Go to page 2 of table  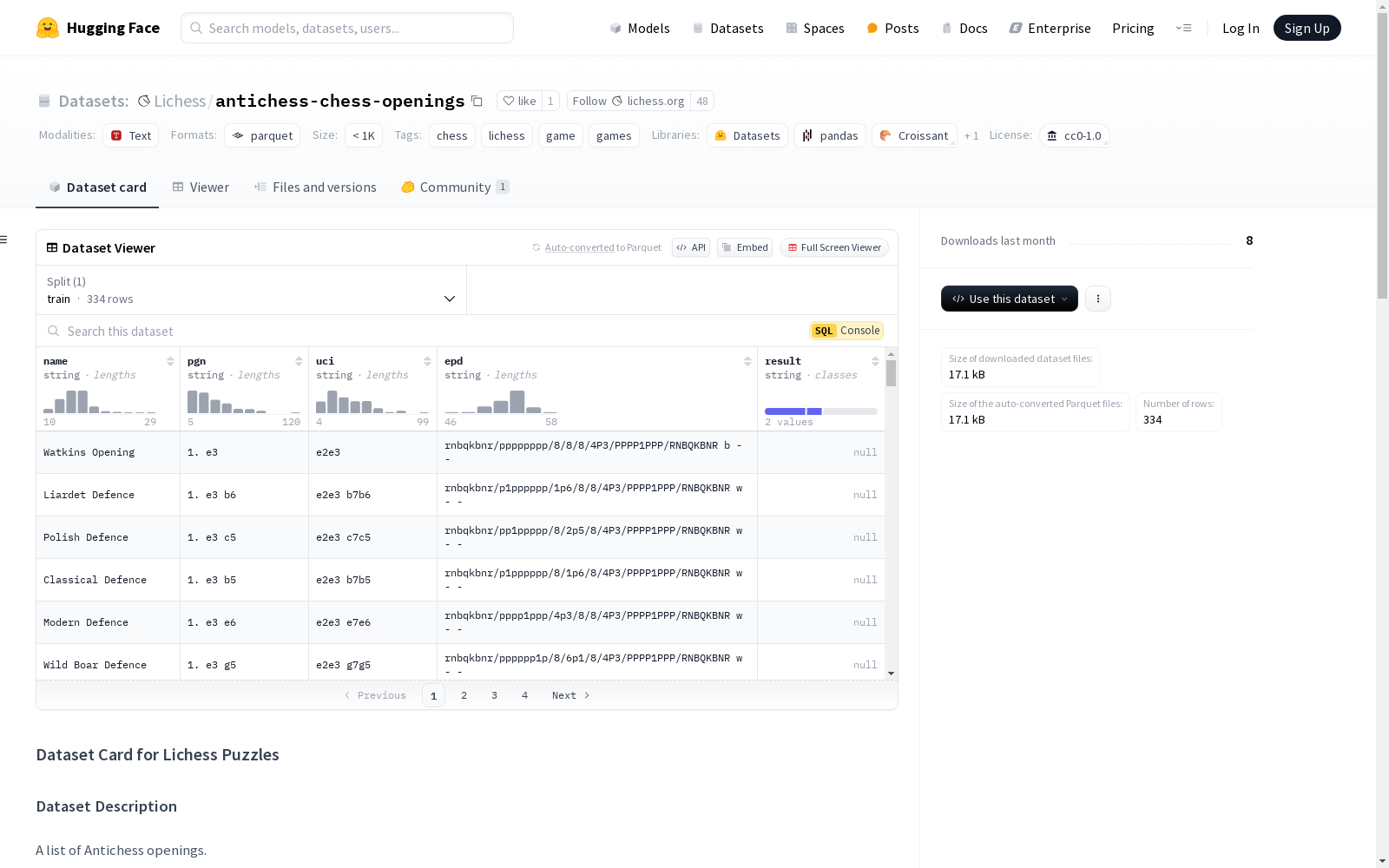(464, 695)
